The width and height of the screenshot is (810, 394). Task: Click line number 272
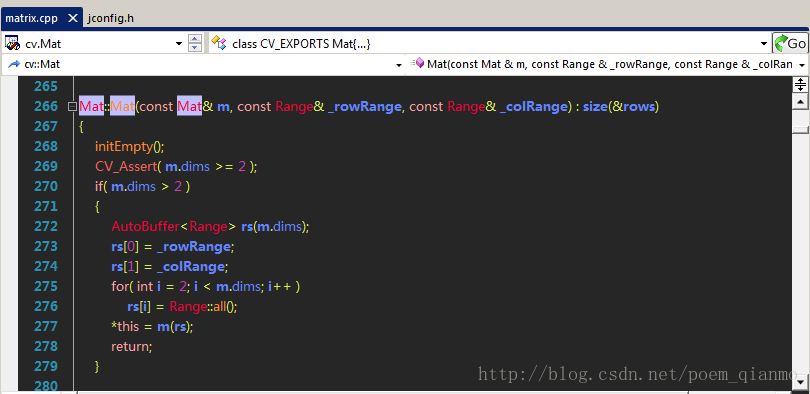click(46, 226)
